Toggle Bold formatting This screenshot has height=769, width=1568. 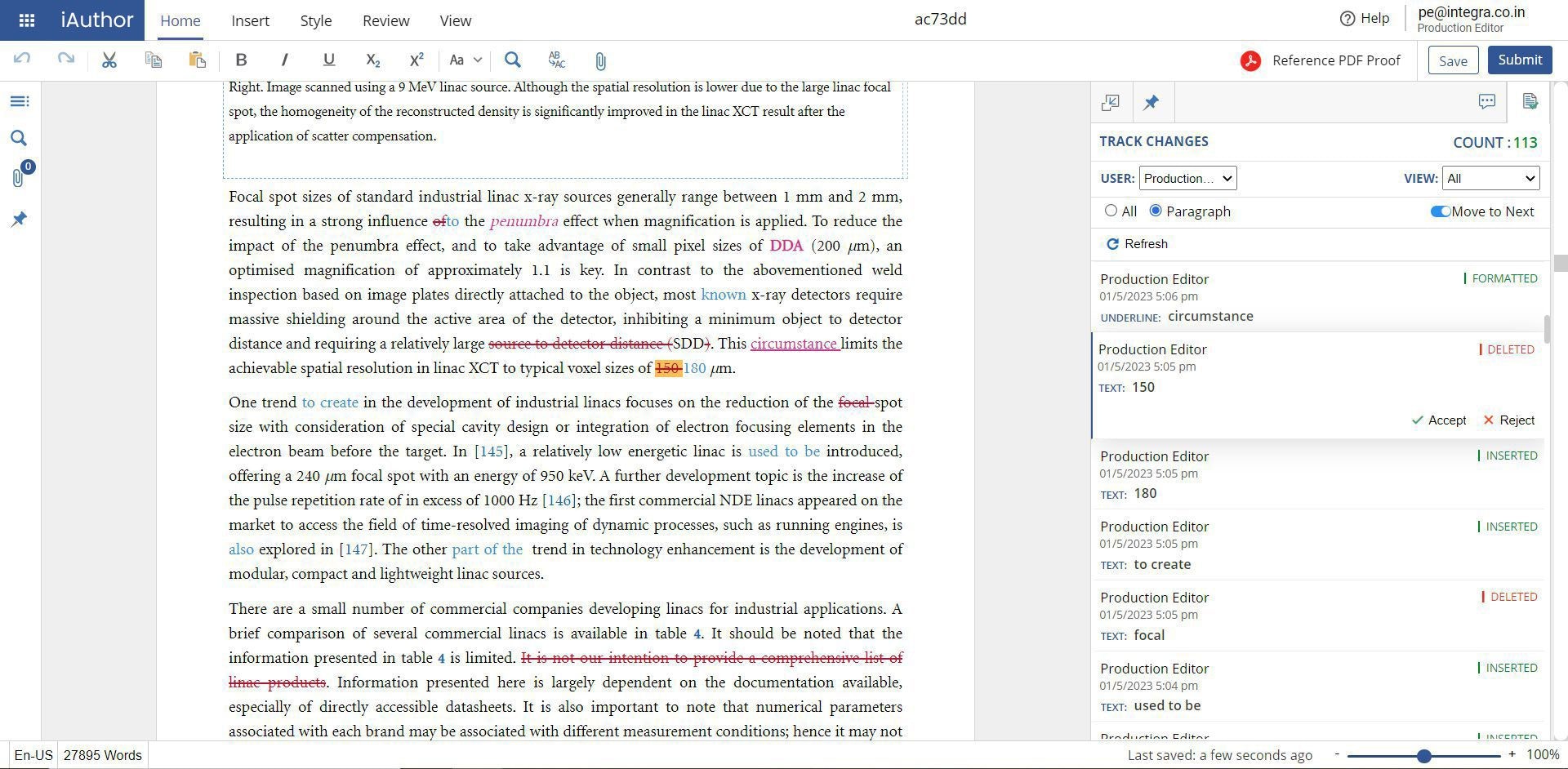click(x=241, y=60)
